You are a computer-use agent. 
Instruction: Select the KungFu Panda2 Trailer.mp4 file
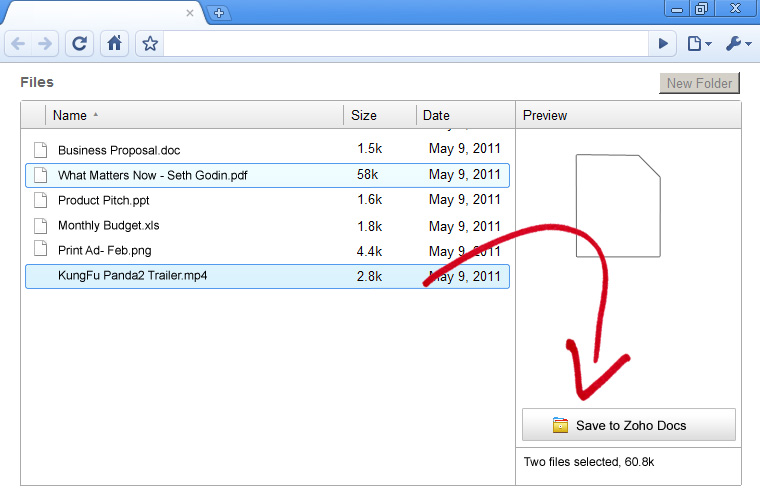133,276
